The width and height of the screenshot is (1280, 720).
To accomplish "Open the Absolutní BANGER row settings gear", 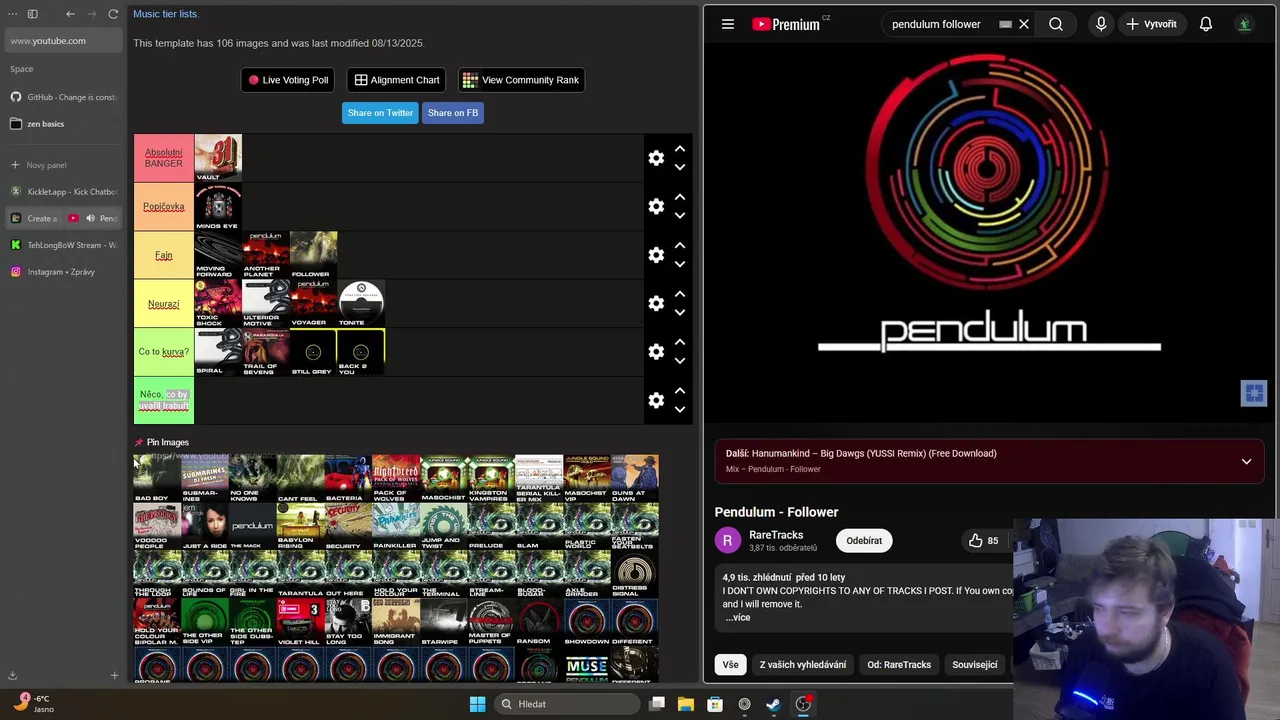I will click(656, 158).
